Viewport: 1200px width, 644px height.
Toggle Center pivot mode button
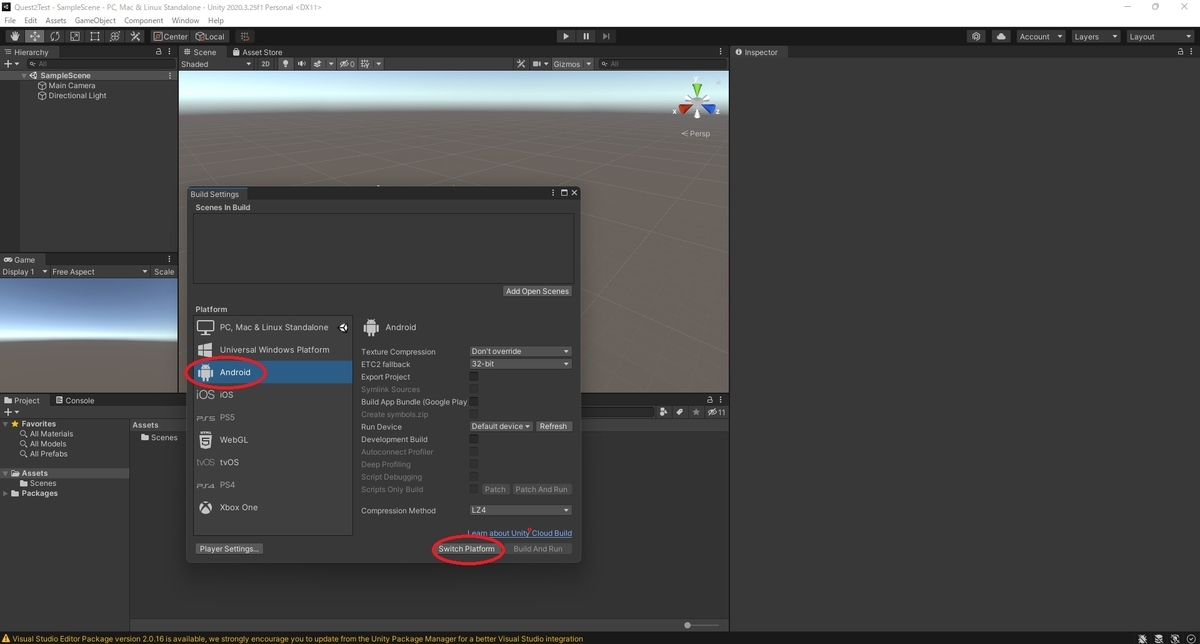[x=170, y=36]
